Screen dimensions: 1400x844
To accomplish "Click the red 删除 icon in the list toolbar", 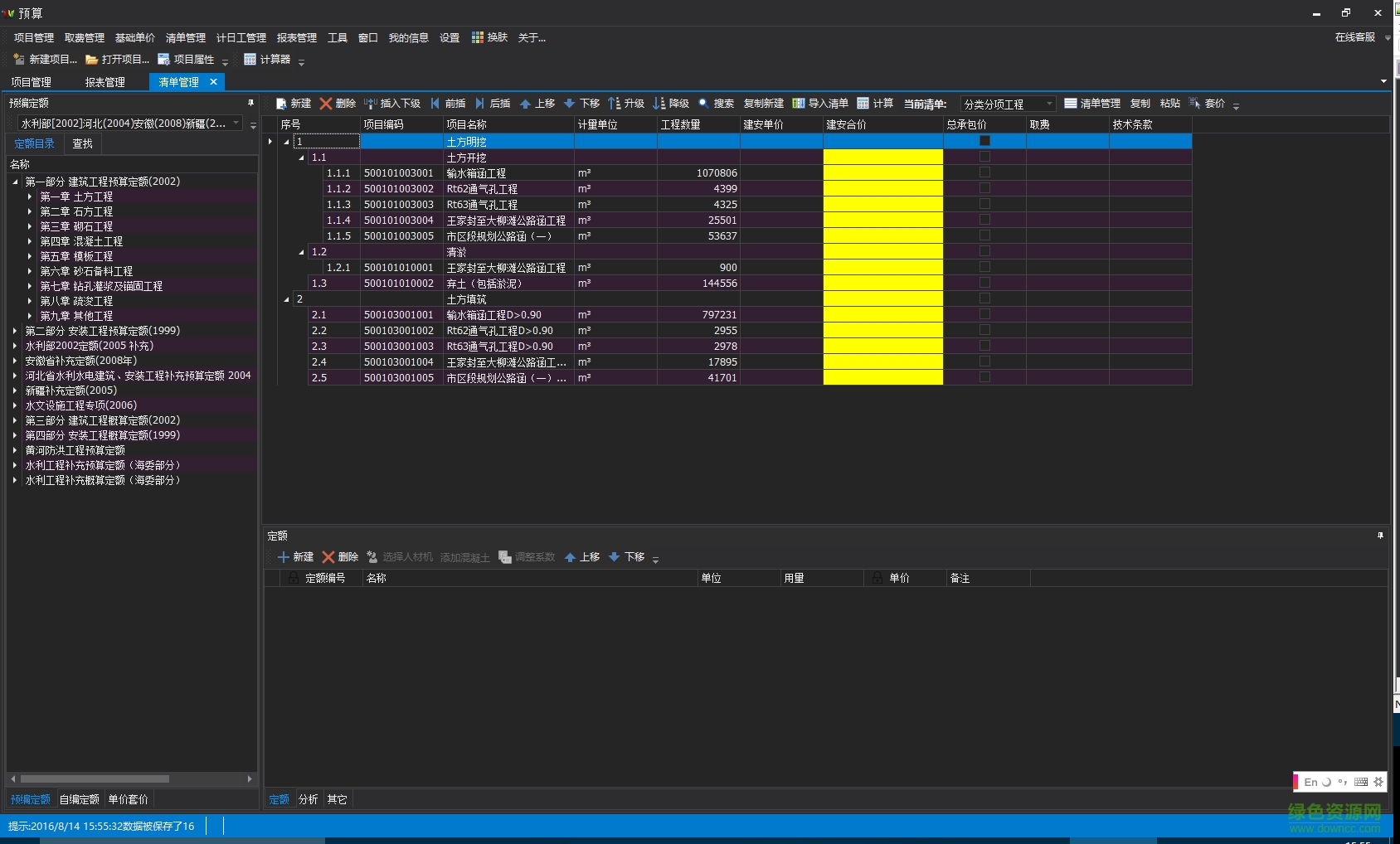I will tap(326, 104).
